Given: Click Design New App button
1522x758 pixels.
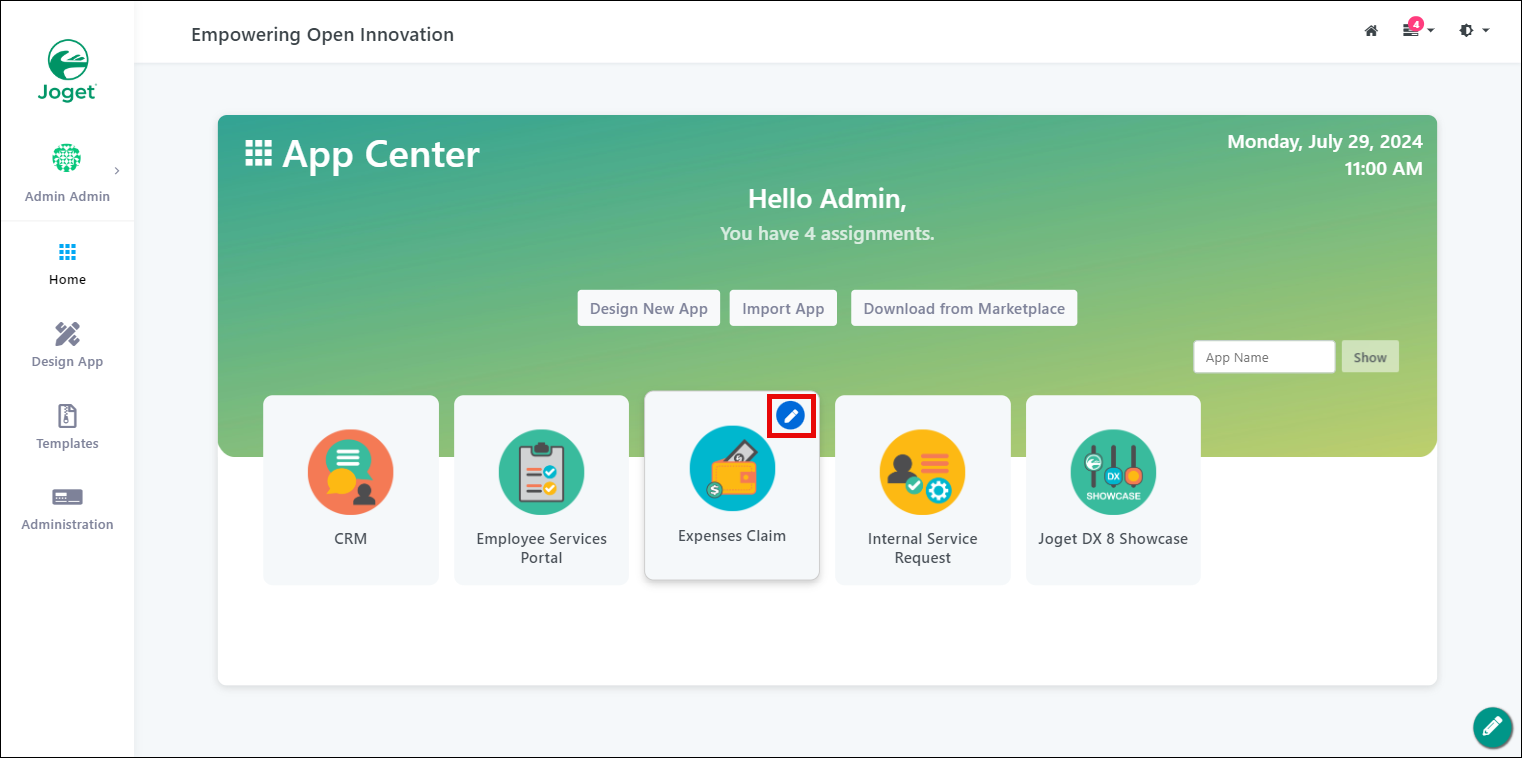Looking at the screenshot, I should pos(649,308).
